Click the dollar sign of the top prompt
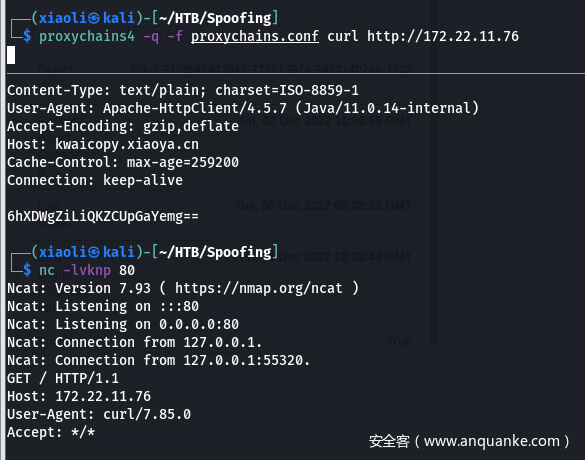The height and width of the screenshot is (460, 585). click(27, 36)
